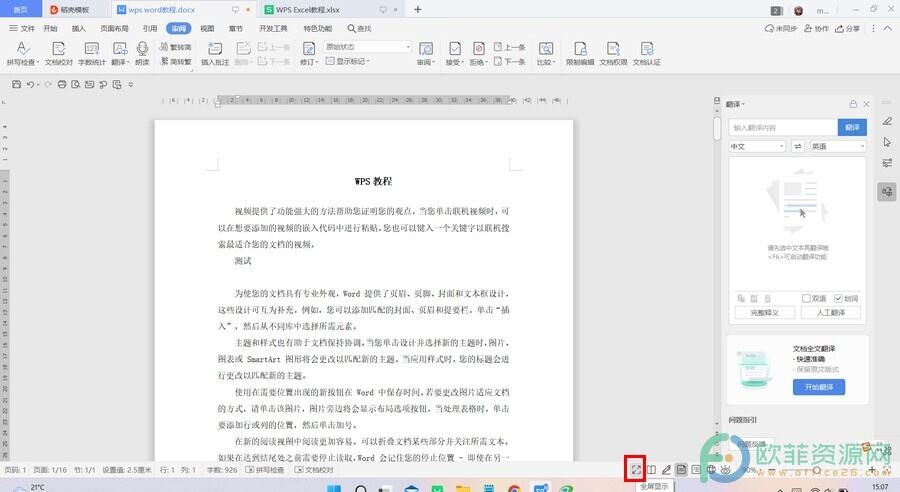Open the 英语 target language dropdown

[837, 146]
